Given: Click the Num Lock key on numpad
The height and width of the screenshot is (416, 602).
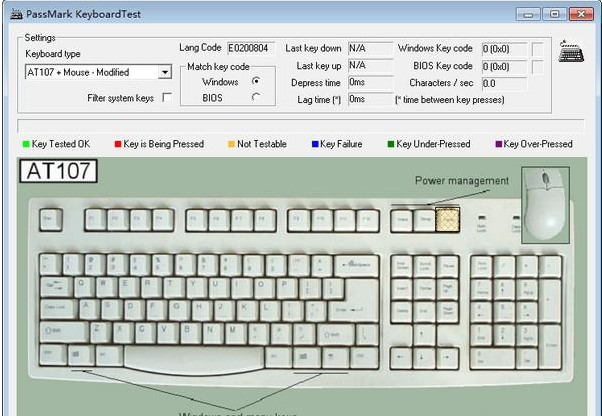Looking at the screenshot, I should 481,266.
